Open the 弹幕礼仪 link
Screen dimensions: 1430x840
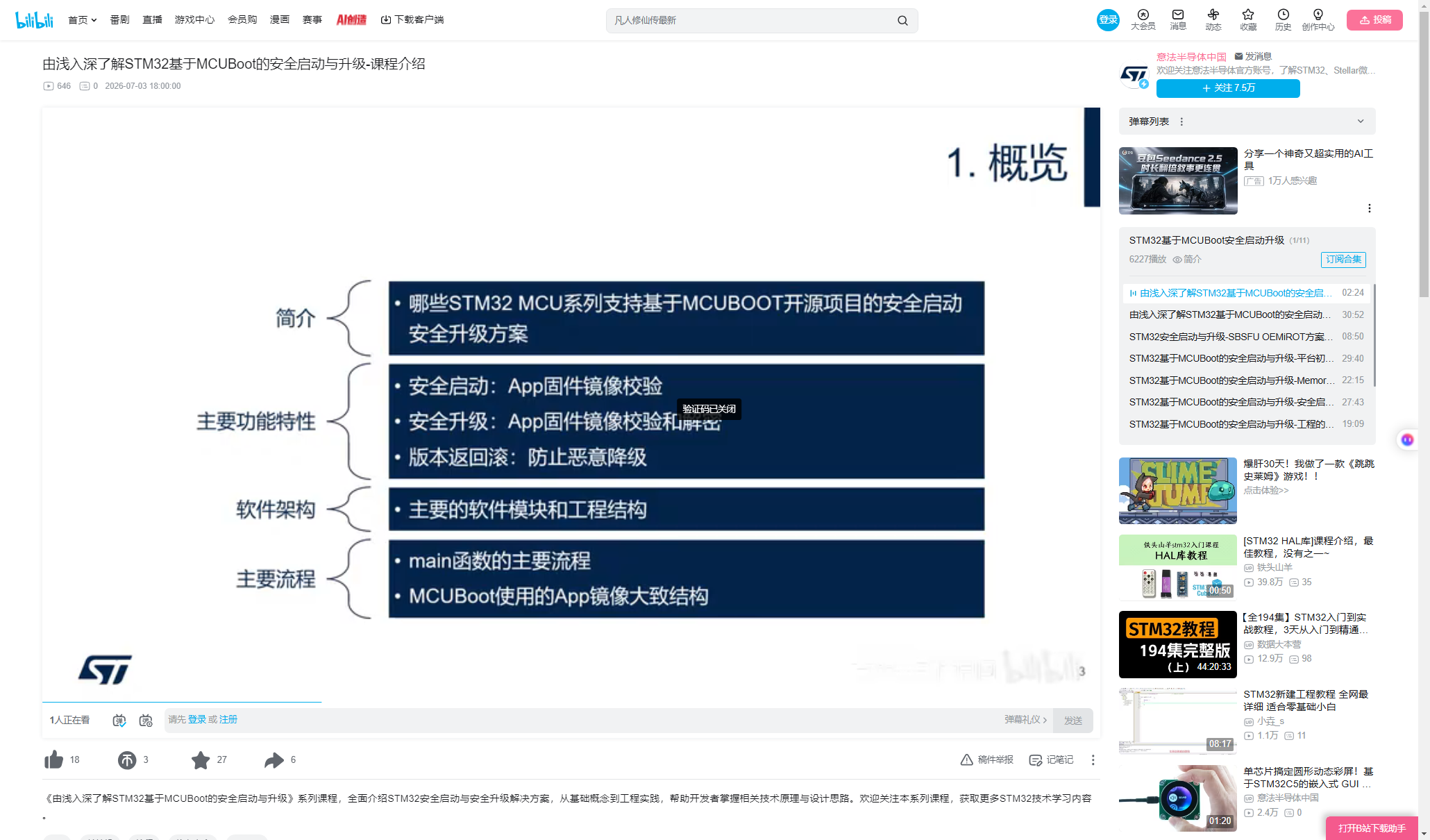coord(1025,720)
